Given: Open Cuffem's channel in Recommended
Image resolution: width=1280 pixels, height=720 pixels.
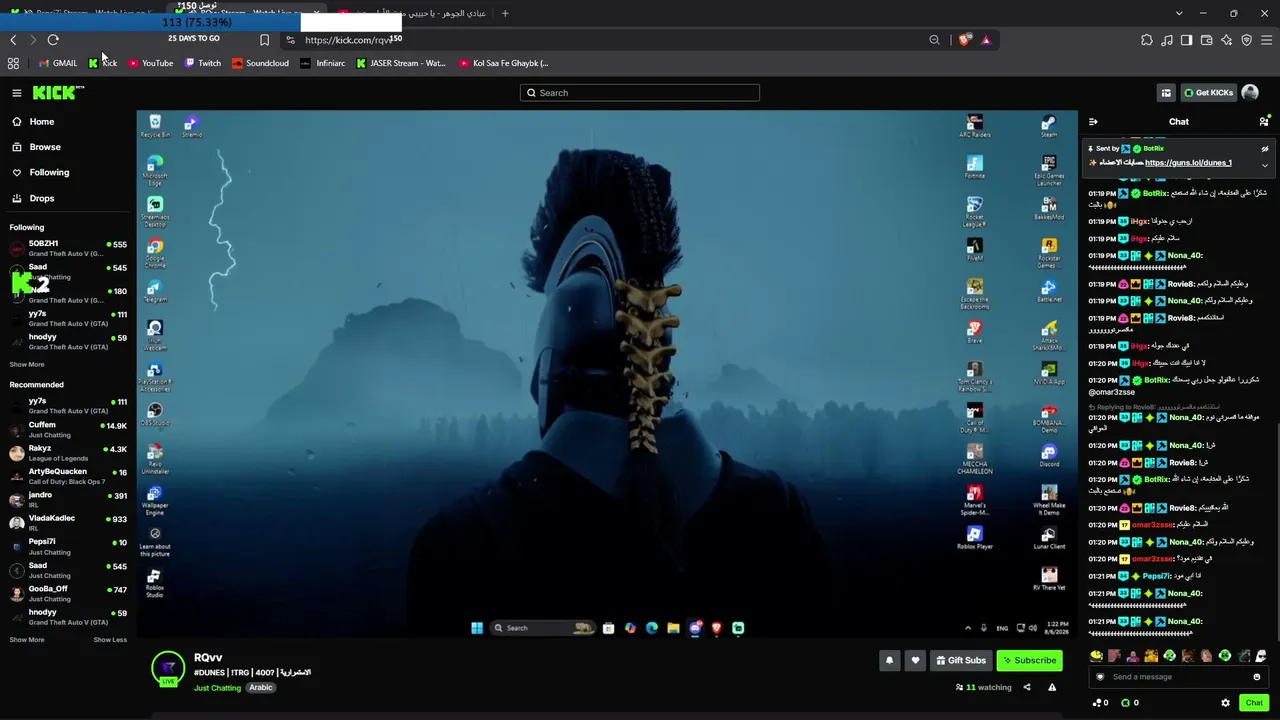Looking at the screenshot, I should 68,430.
